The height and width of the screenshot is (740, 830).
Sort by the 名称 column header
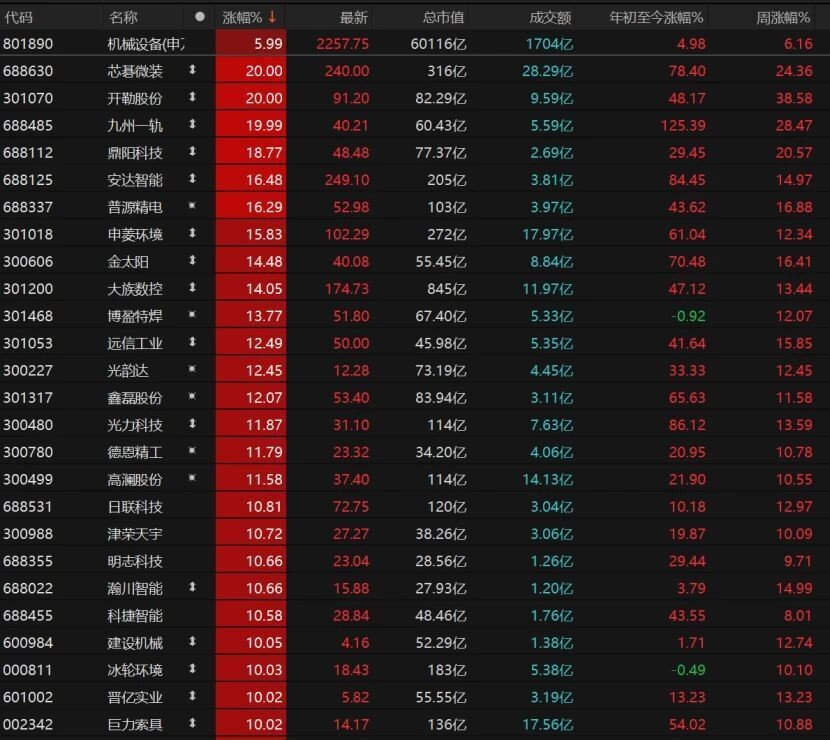pyautogui.click(x=123, y=17)
